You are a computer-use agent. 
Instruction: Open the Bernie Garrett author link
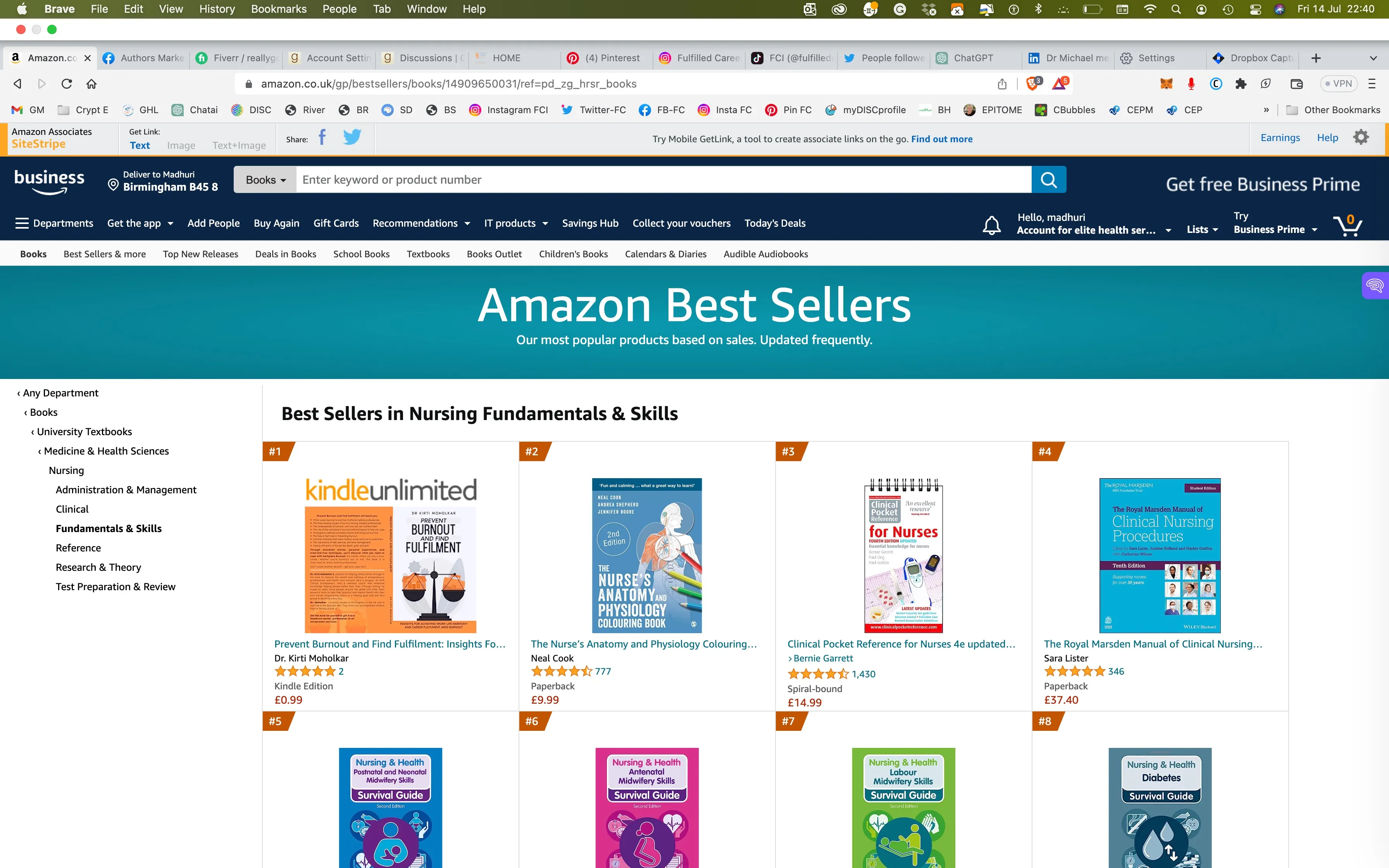click(x=823, y=658)
